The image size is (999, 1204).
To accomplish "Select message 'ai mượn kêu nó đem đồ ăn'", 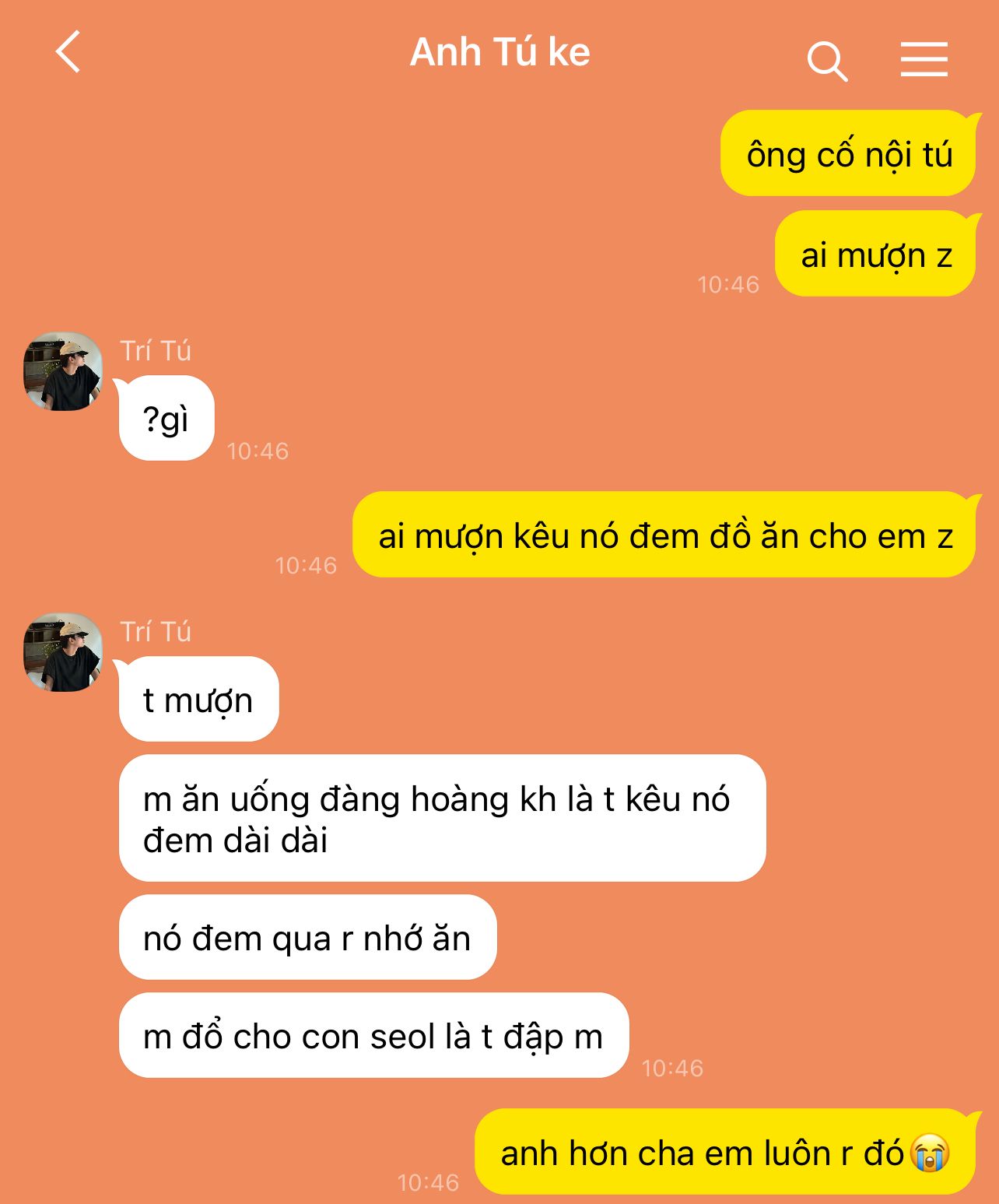I will click(x=665, y=535).
